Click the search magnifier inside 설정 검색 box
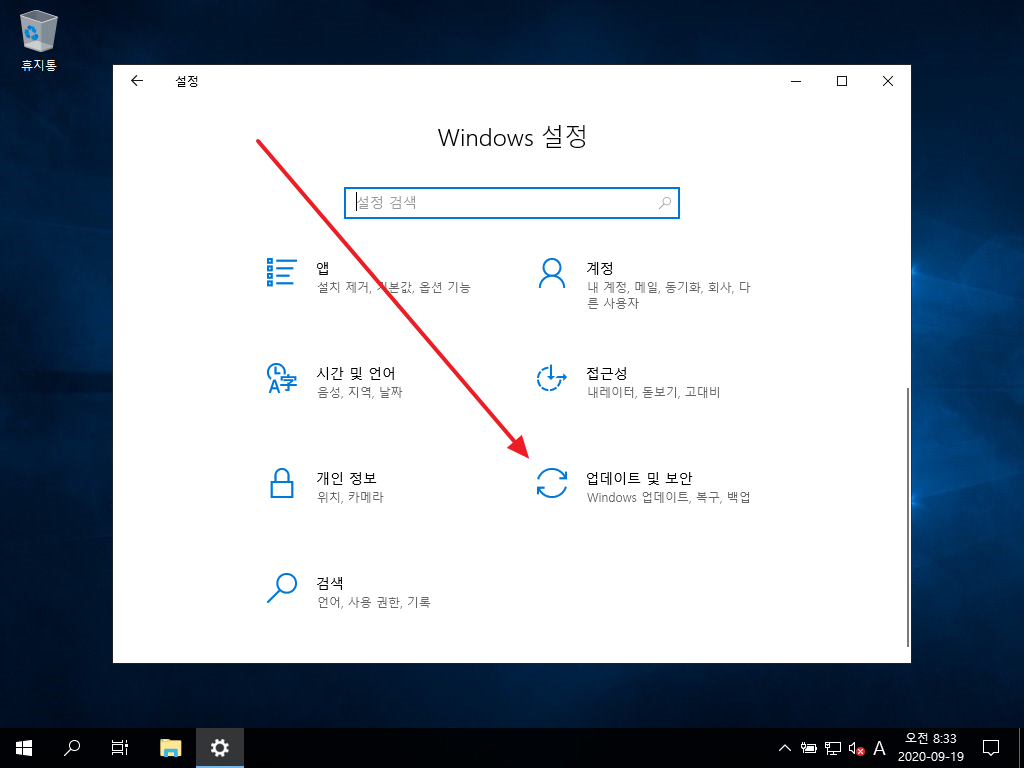Viewport: 1024px width, 768px height. pyautogui.click(x=665, y=202)
